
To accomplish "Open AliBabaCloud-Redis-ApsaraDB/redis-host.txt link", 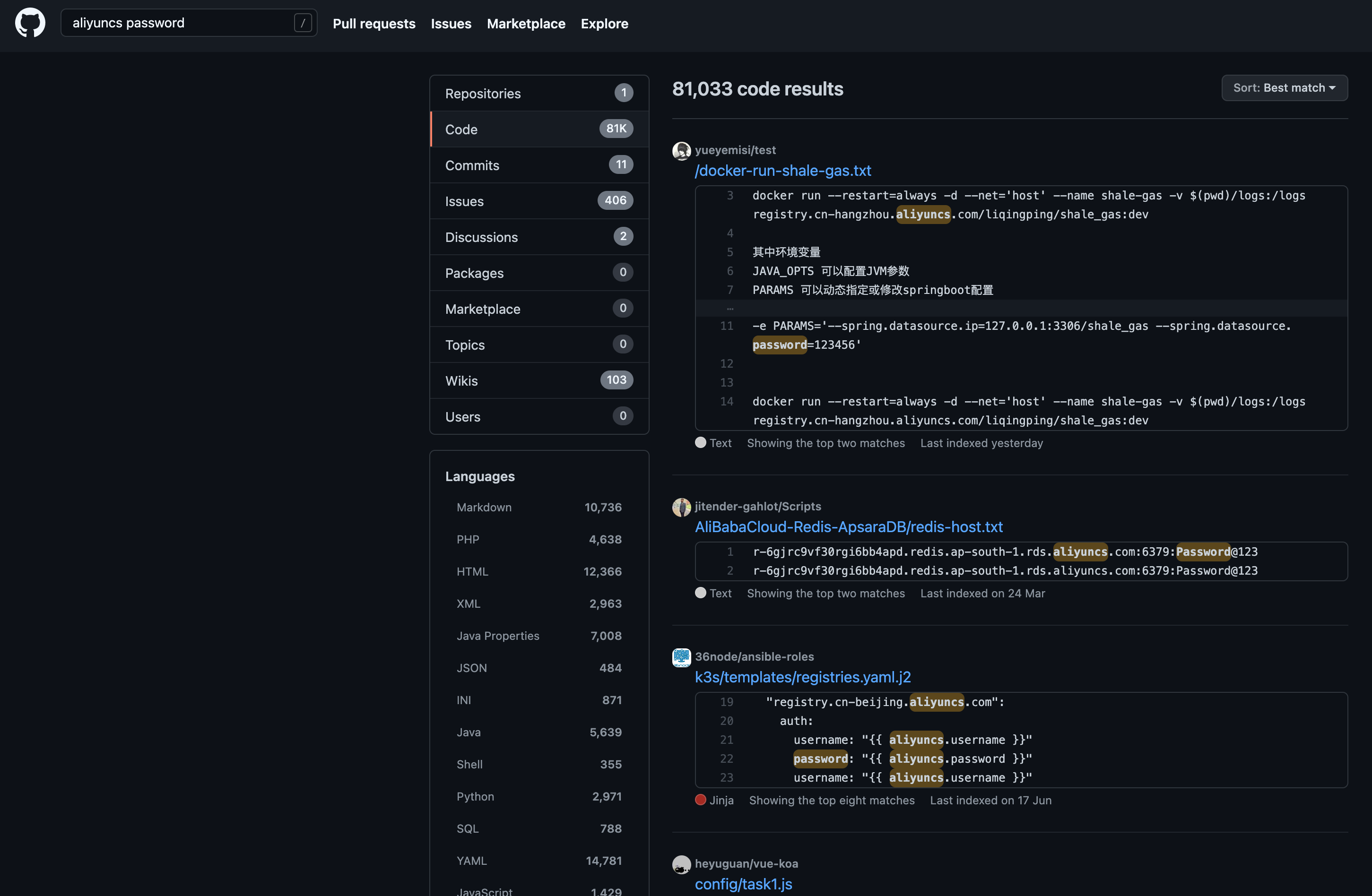I will click(x=847, y=526).
